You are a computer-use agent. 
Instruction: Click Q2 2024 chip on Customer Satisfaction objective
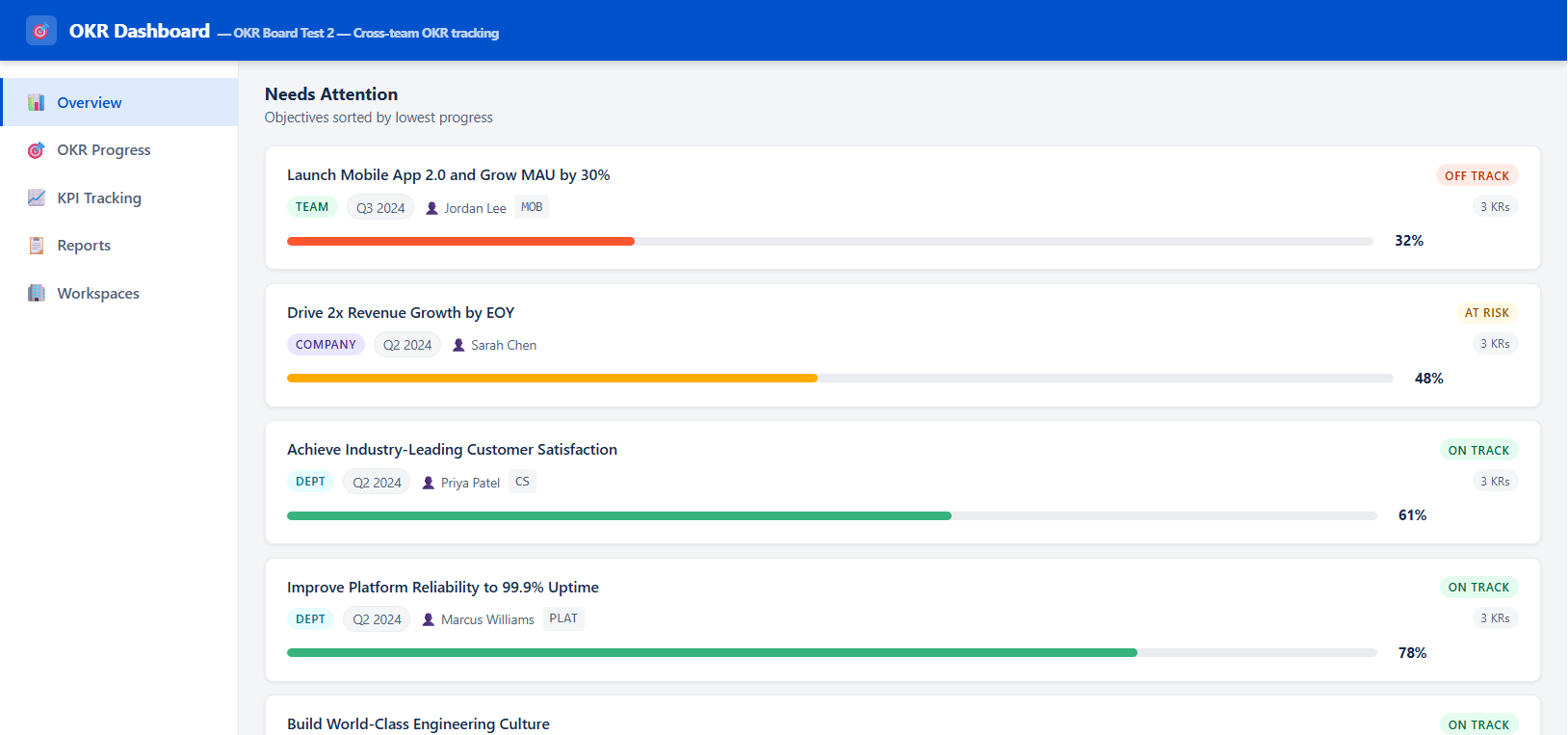pyautogui.click(x=377, y=483)
